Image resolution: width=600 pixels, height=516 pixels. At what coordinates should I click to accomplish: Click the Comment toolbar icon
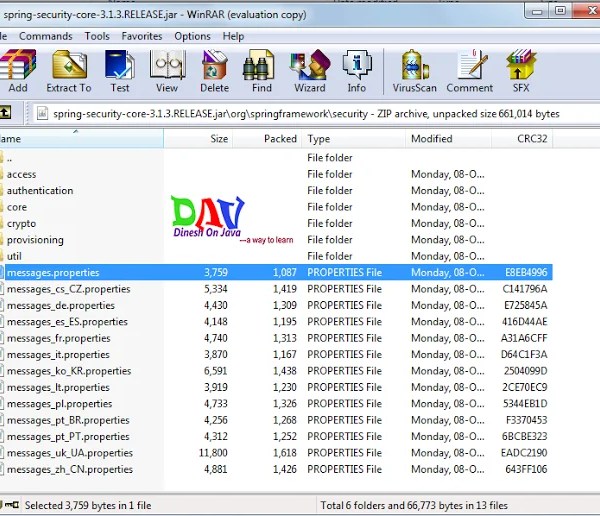point(470,71)
